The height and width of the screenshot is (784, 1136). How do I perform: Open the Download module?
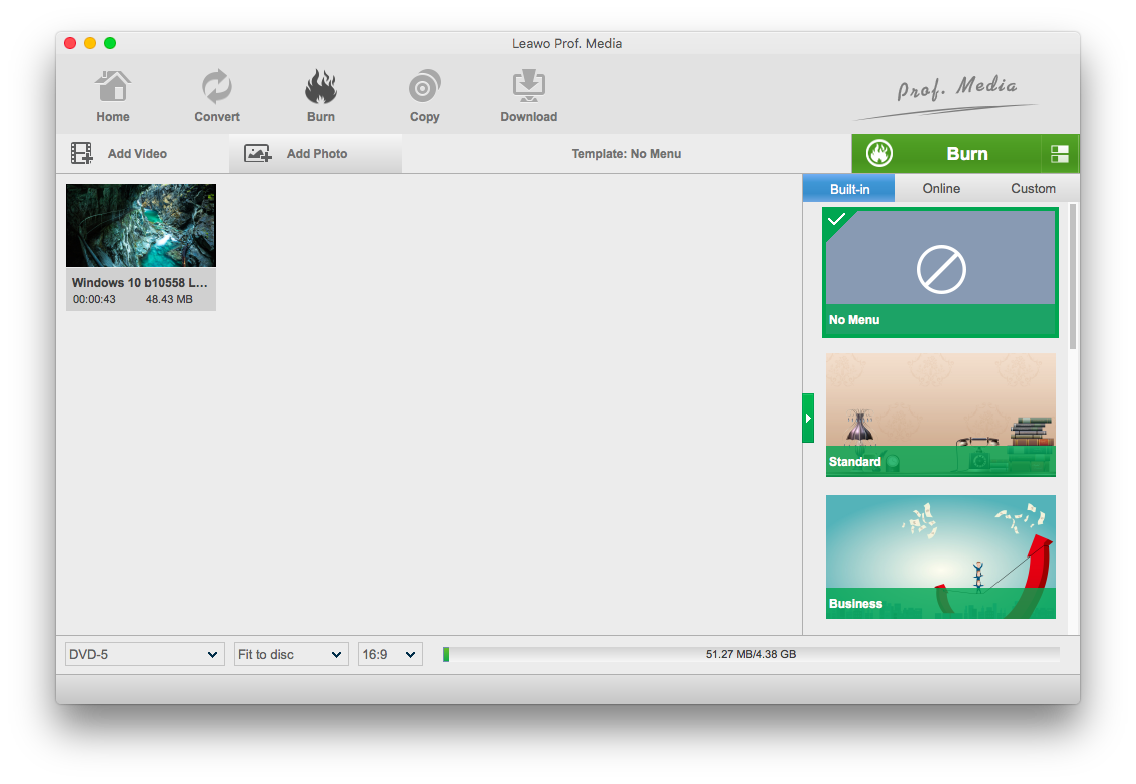tap(528, 87)
